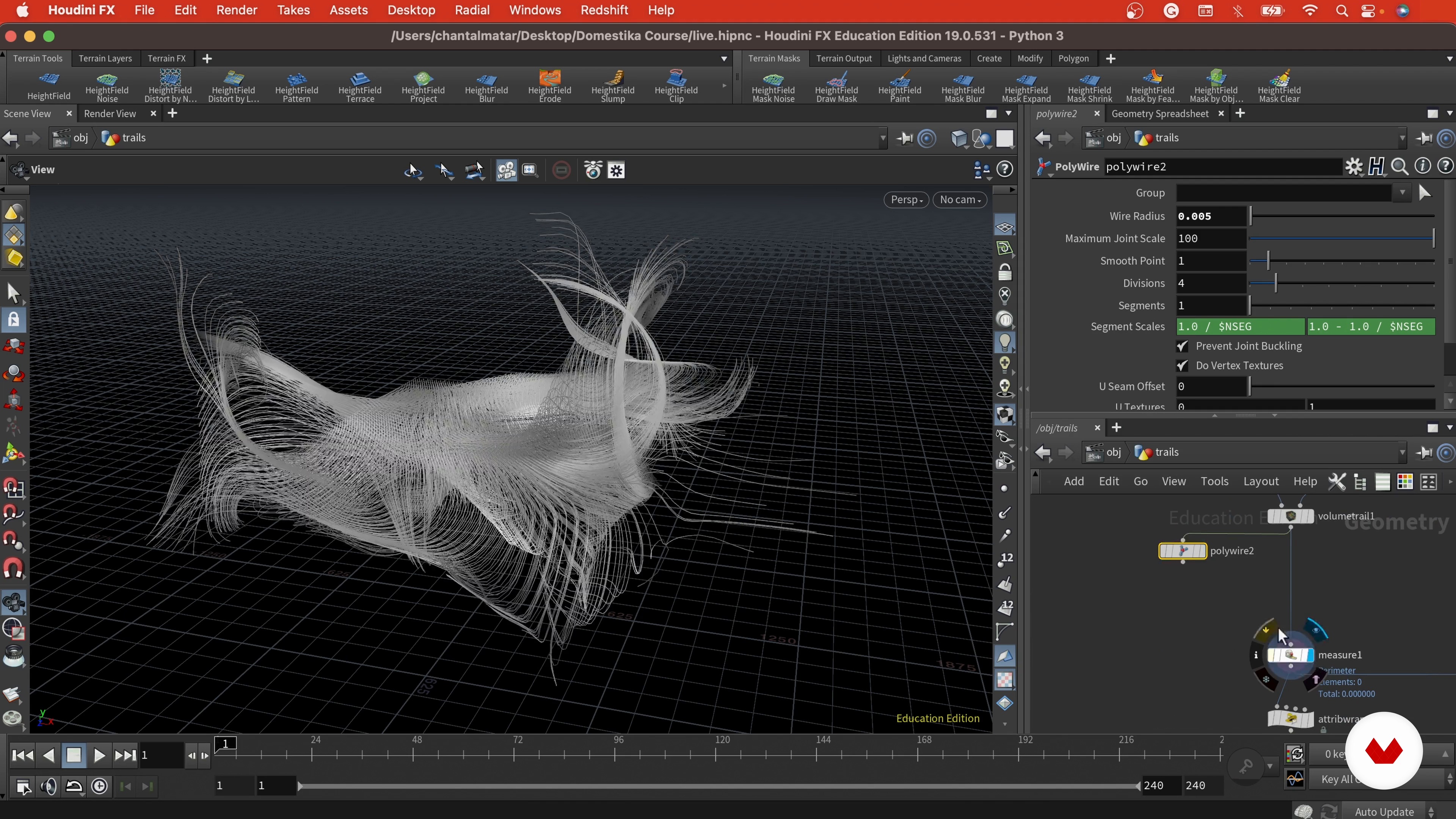
Task: Adjust the Divisions slider
Action: [1342, 284]
